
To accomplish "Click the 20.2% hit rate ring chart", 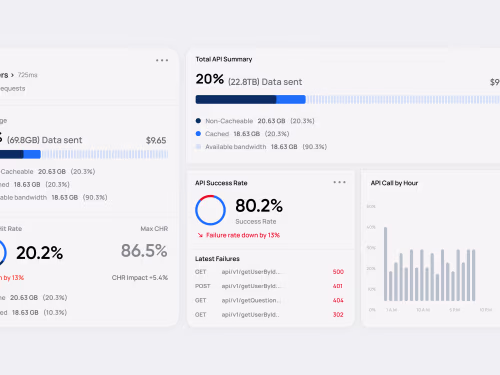I will pyautogui.click(x=2, y=253).
